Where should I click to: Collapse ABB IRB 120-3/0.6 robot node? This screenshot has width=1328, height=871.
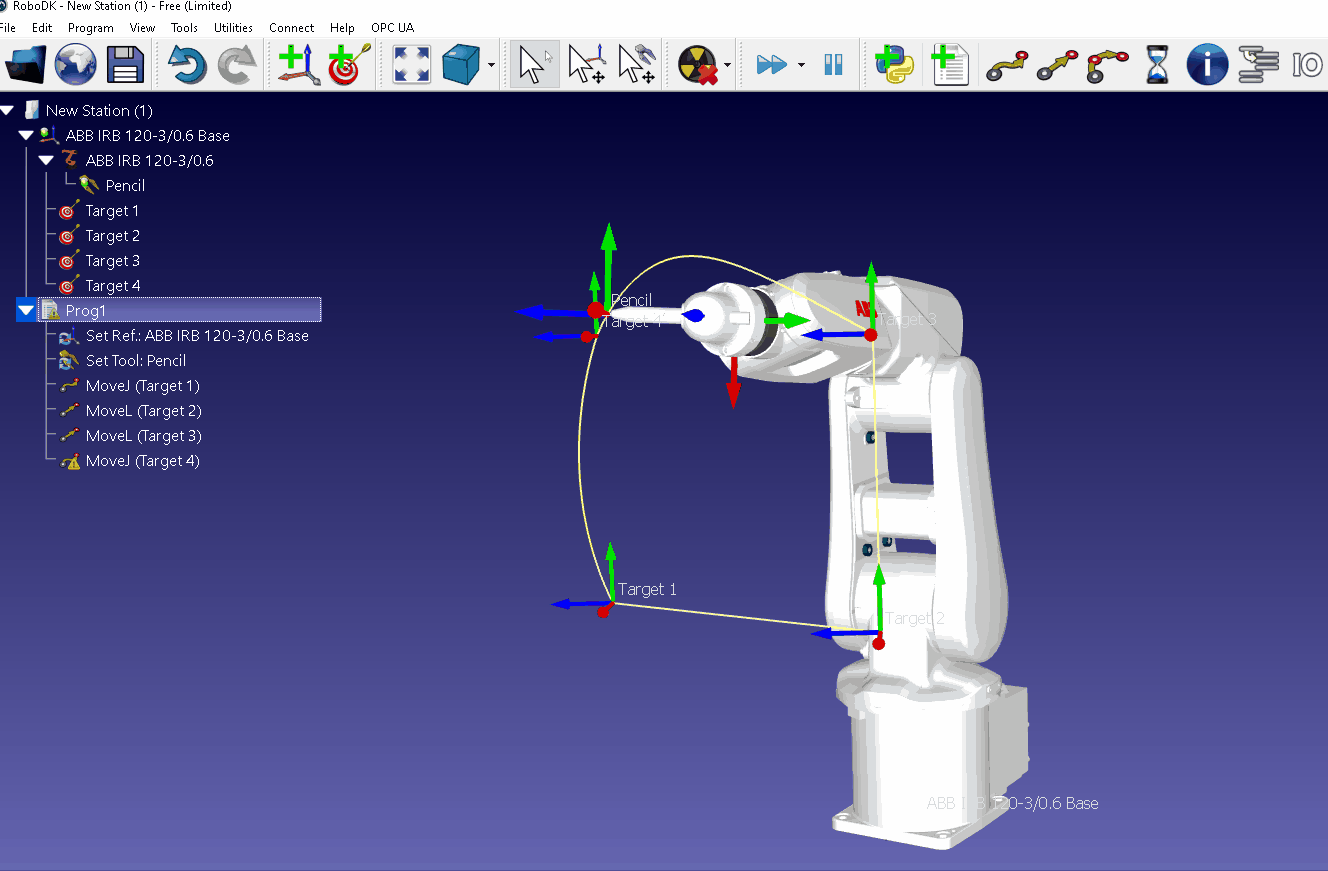click(x=46, y=160)
